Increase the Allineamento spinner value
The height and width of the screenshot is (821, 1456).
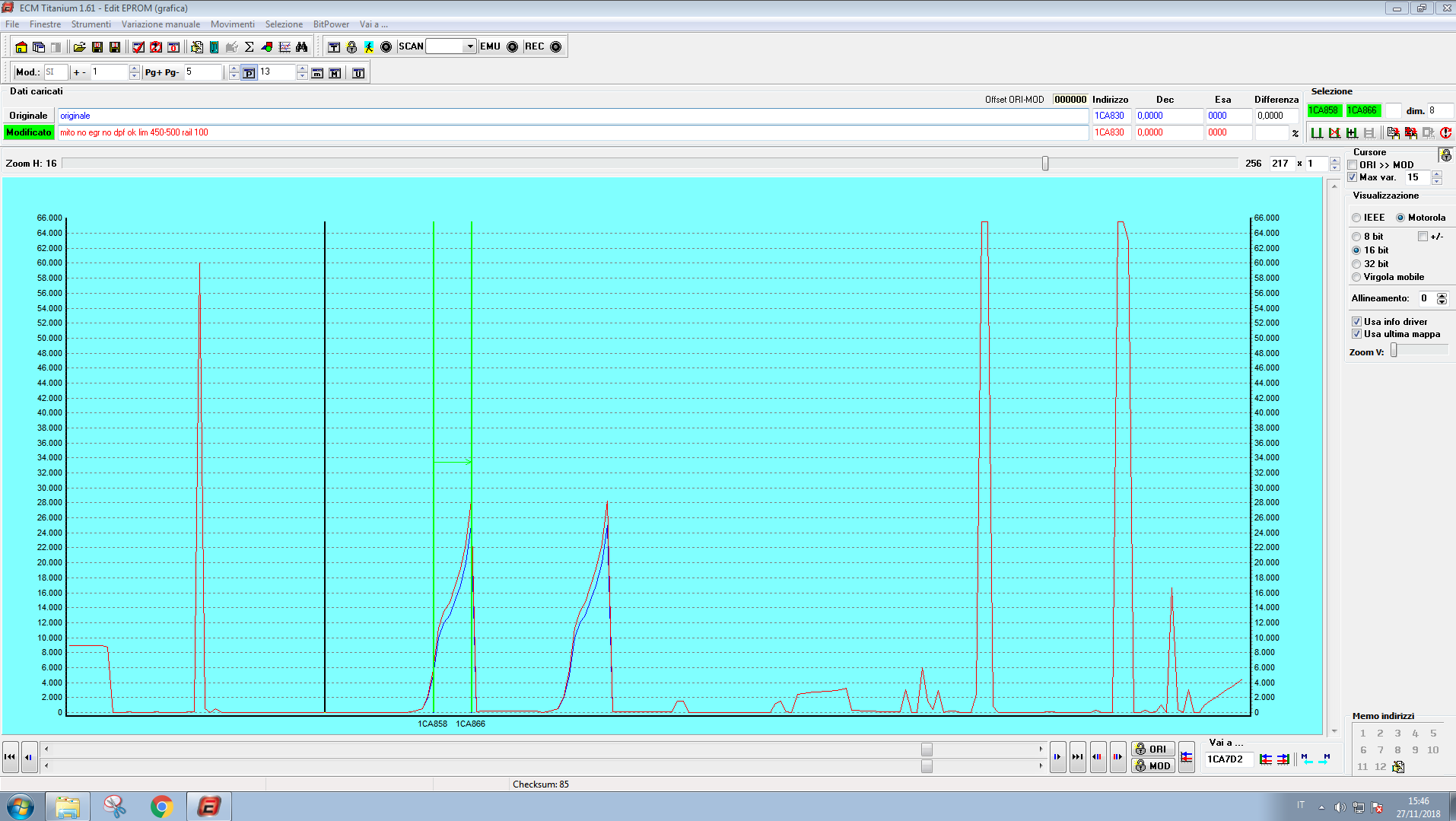pyautogui.click(x=1442, y=295)
